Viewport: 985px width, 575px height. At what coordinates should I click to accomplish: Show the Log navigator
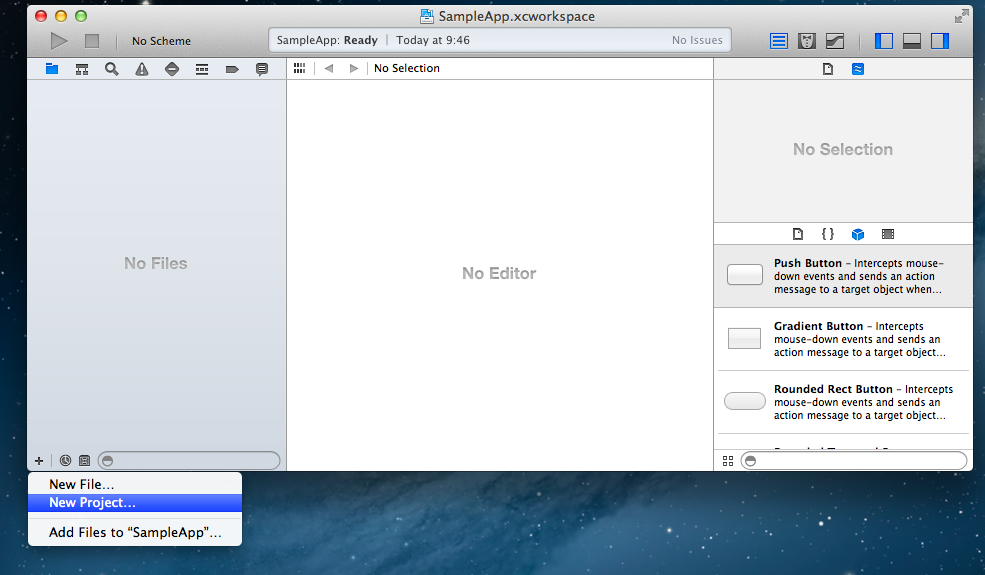tap(262, 69)
